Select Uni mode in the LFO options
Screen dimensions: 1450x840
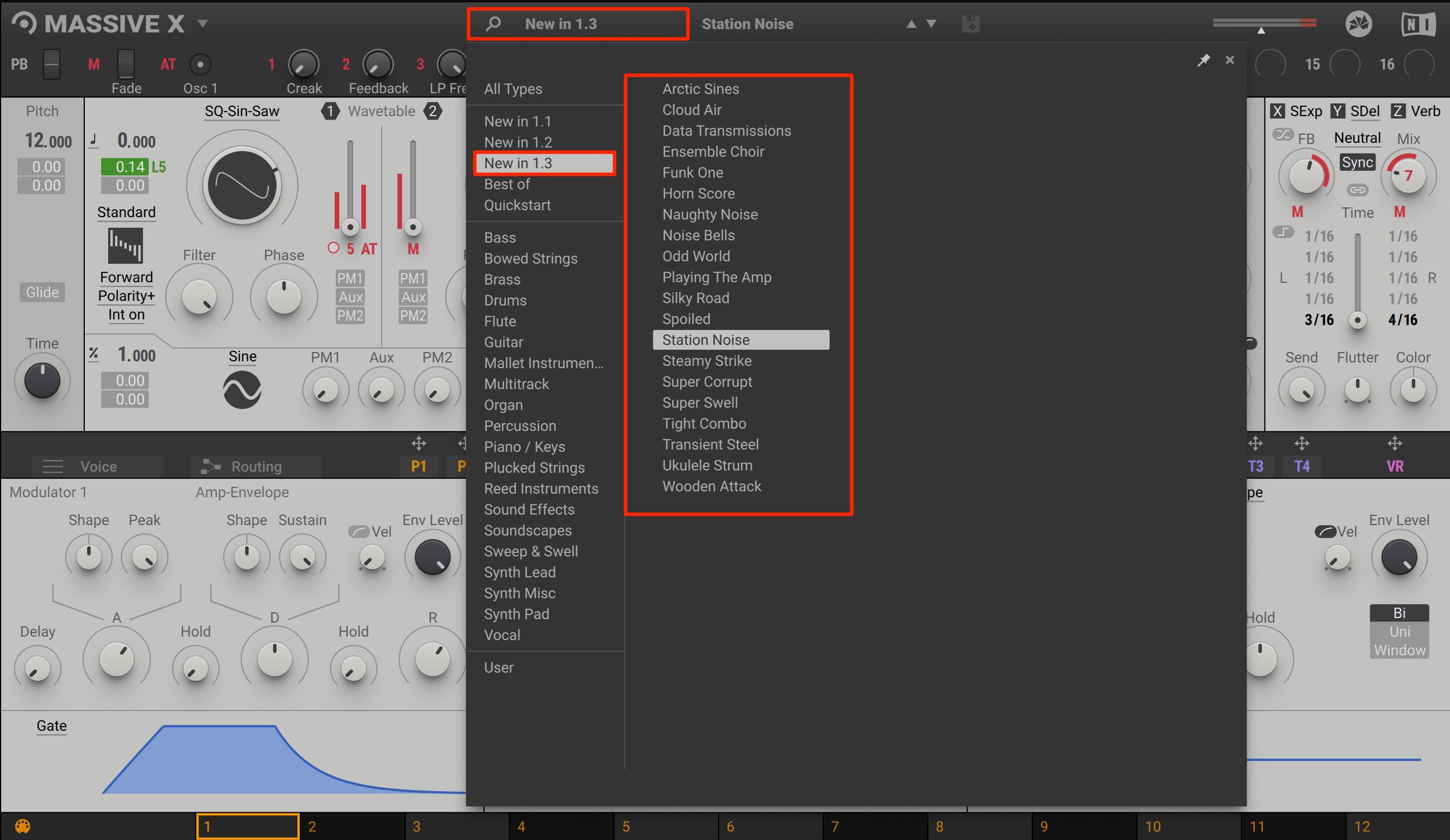(x=1399, y=631)
